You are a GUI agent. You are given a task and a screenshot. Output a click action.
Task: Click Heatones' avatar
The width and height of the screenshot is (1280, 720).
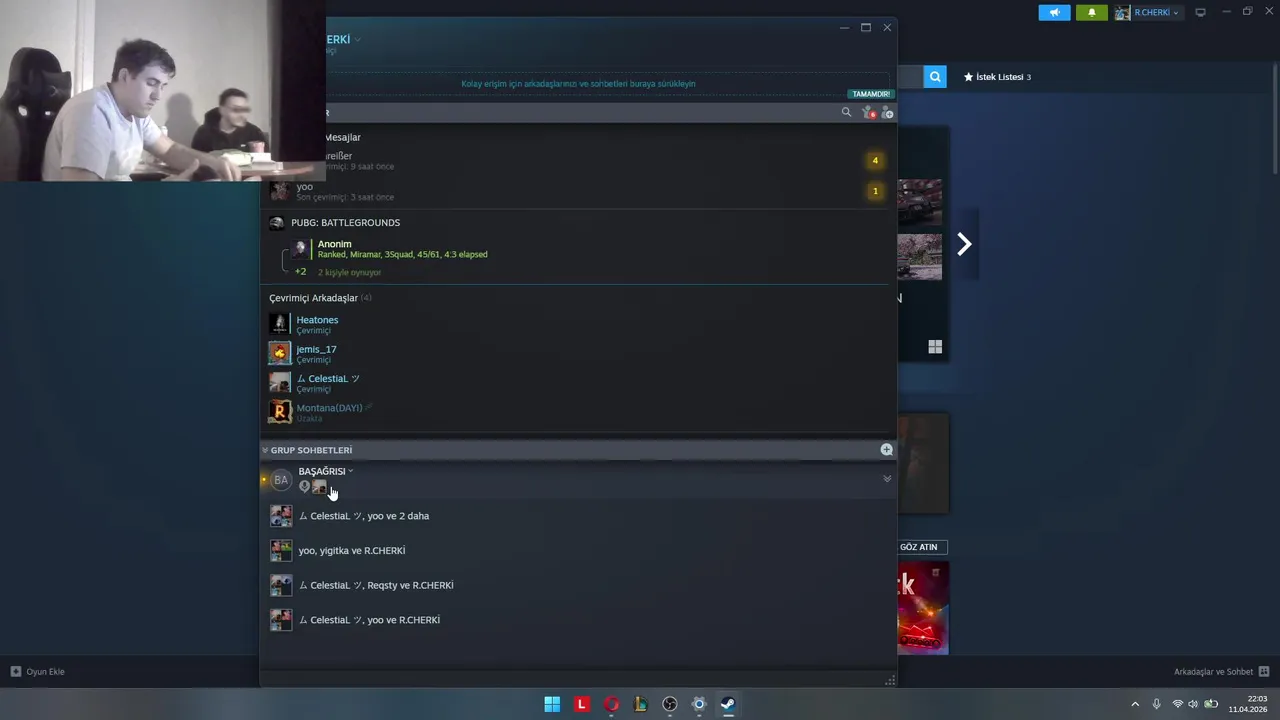click(x=279, y=324)
